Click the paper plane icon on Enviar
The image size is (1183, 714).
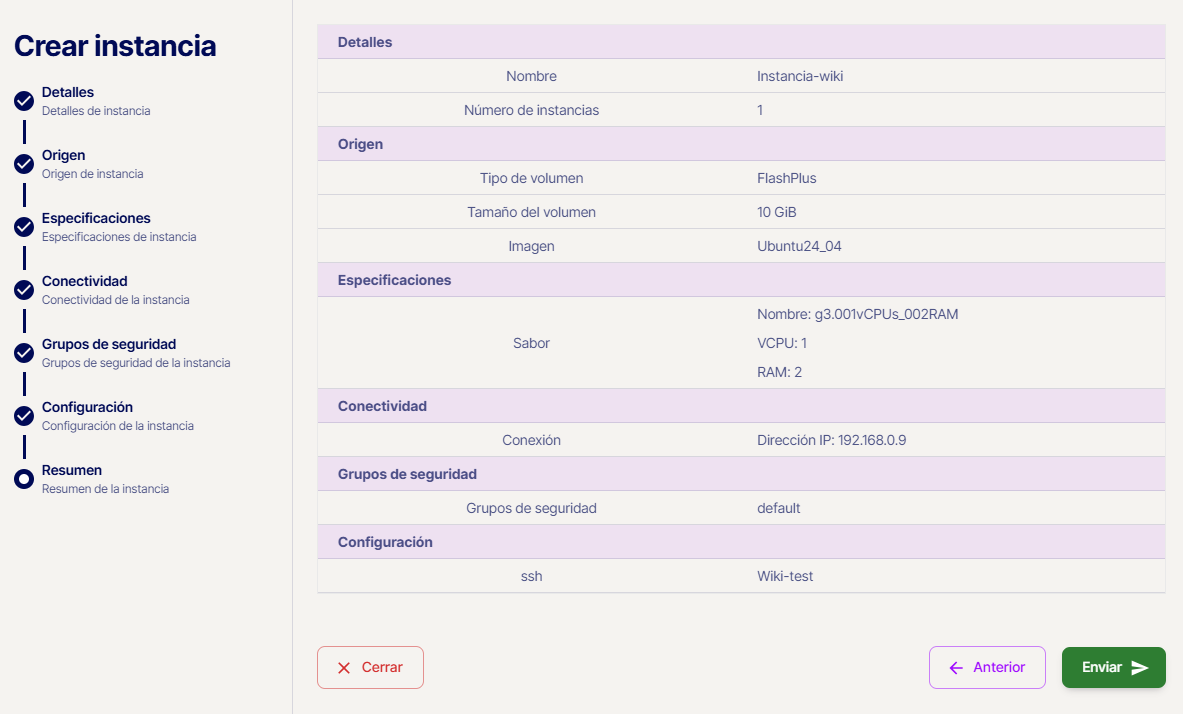(1140, 668)
